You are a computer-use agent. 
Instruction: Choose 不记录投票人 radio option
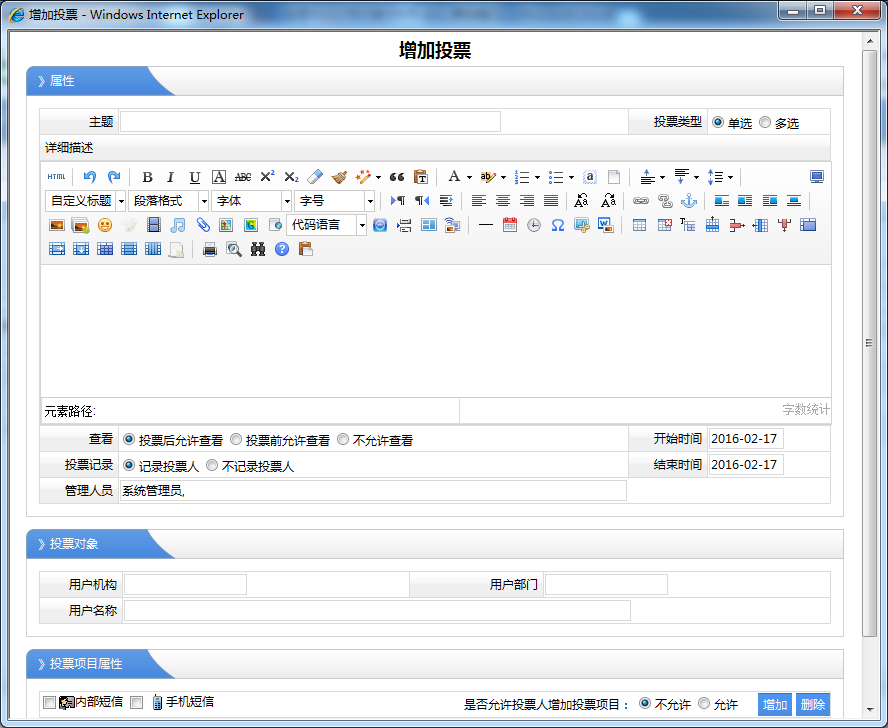(212, 466)
